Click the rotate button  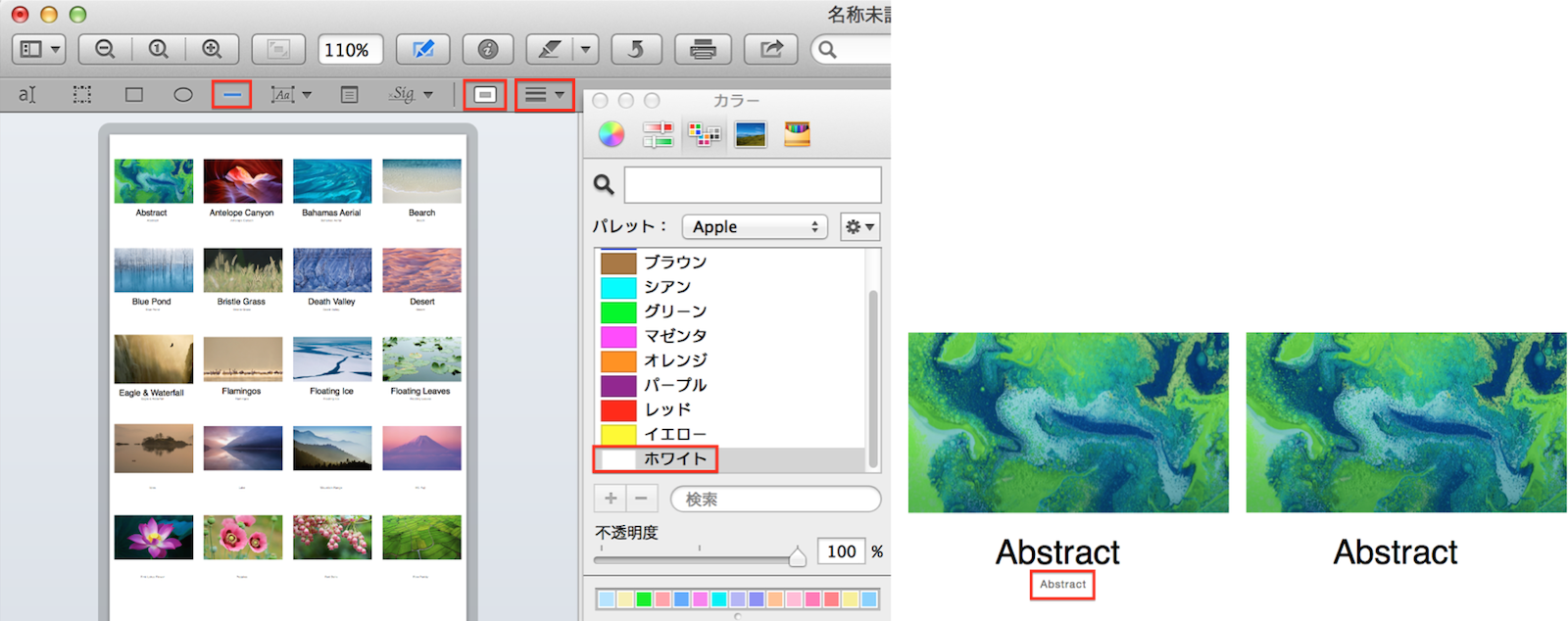(636, 49)
